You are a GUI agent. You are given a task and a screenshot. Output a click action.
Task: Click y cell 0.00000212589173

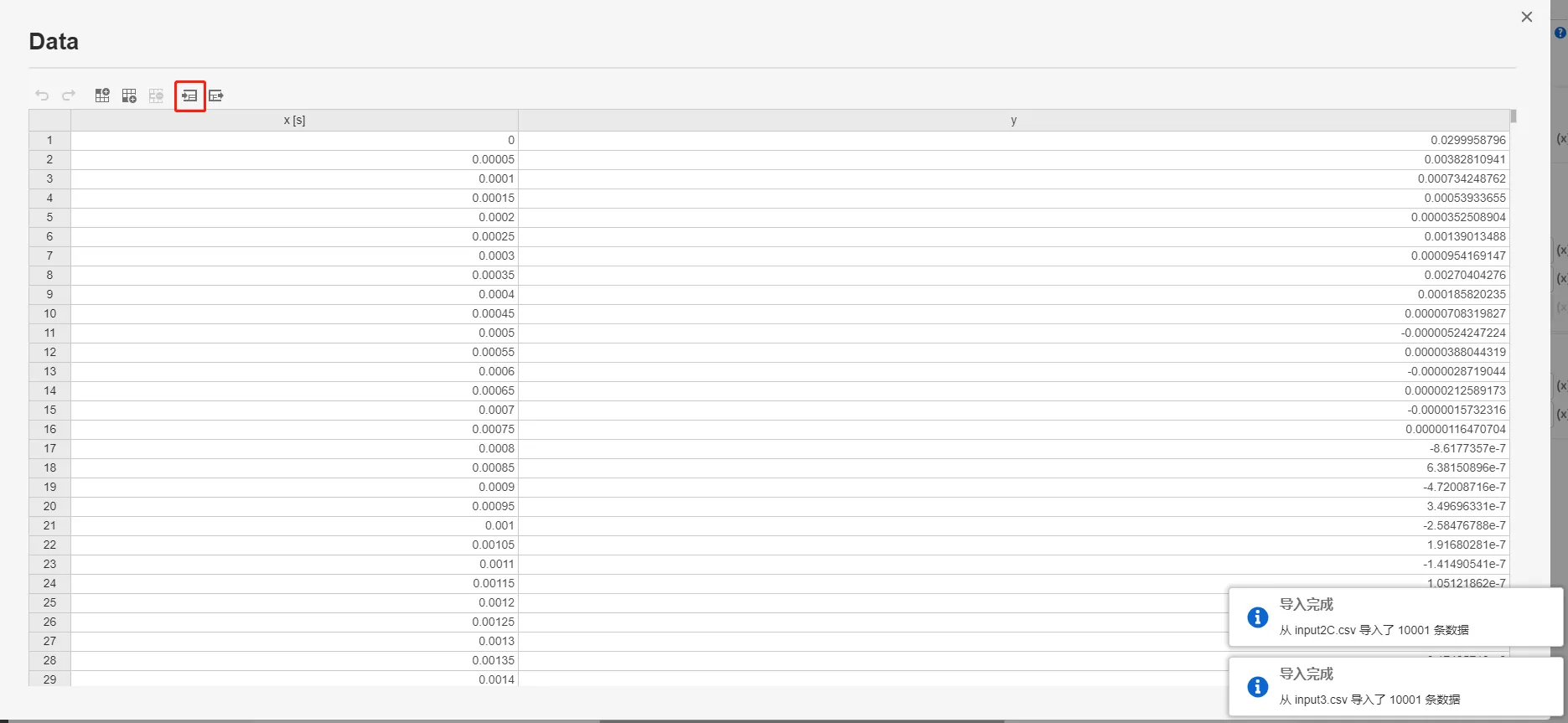1013,390
